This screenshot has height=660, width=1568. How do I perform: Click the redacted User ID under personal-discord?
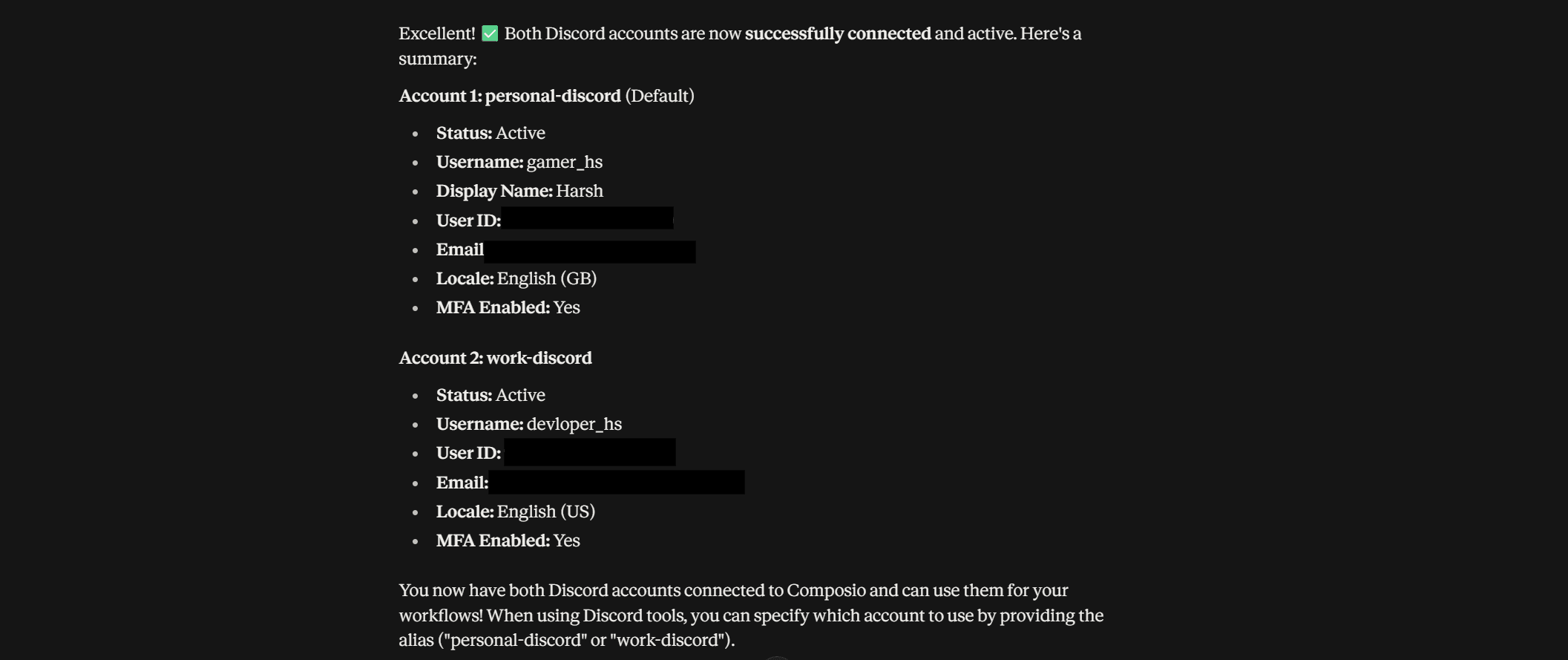click(x=588, y=218)
